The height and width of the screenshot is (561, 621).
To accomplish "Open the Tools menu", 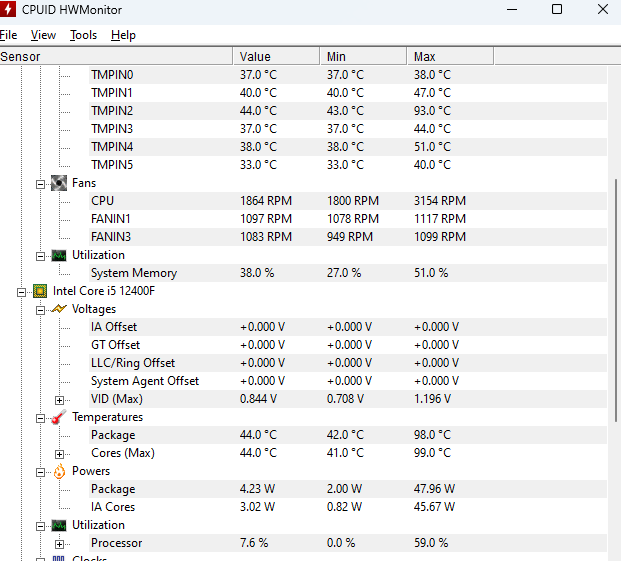I will coord(83,35).
